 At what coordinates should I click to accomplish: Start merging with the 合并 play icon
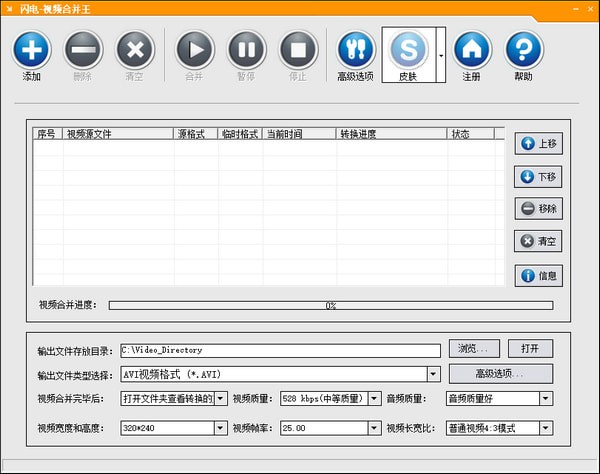coord(195,49)
